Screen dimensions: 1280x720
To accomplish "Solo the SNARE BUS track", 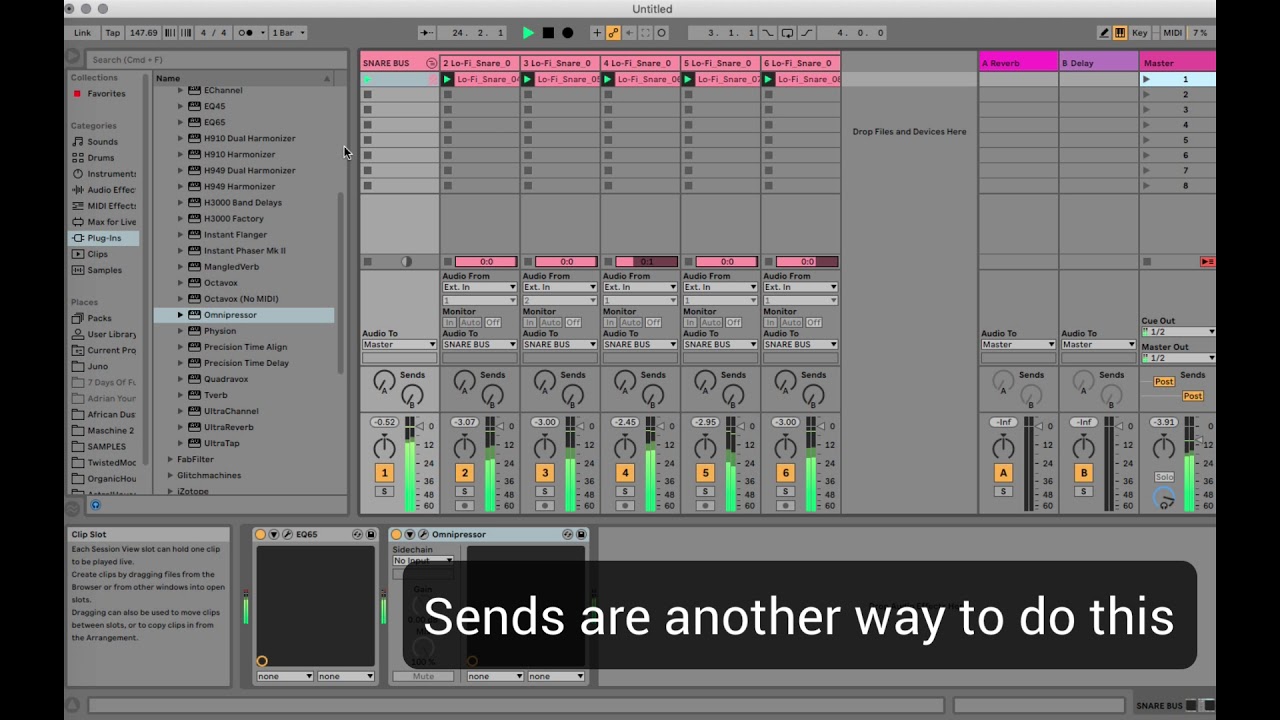I will click(x=384, y=491).
